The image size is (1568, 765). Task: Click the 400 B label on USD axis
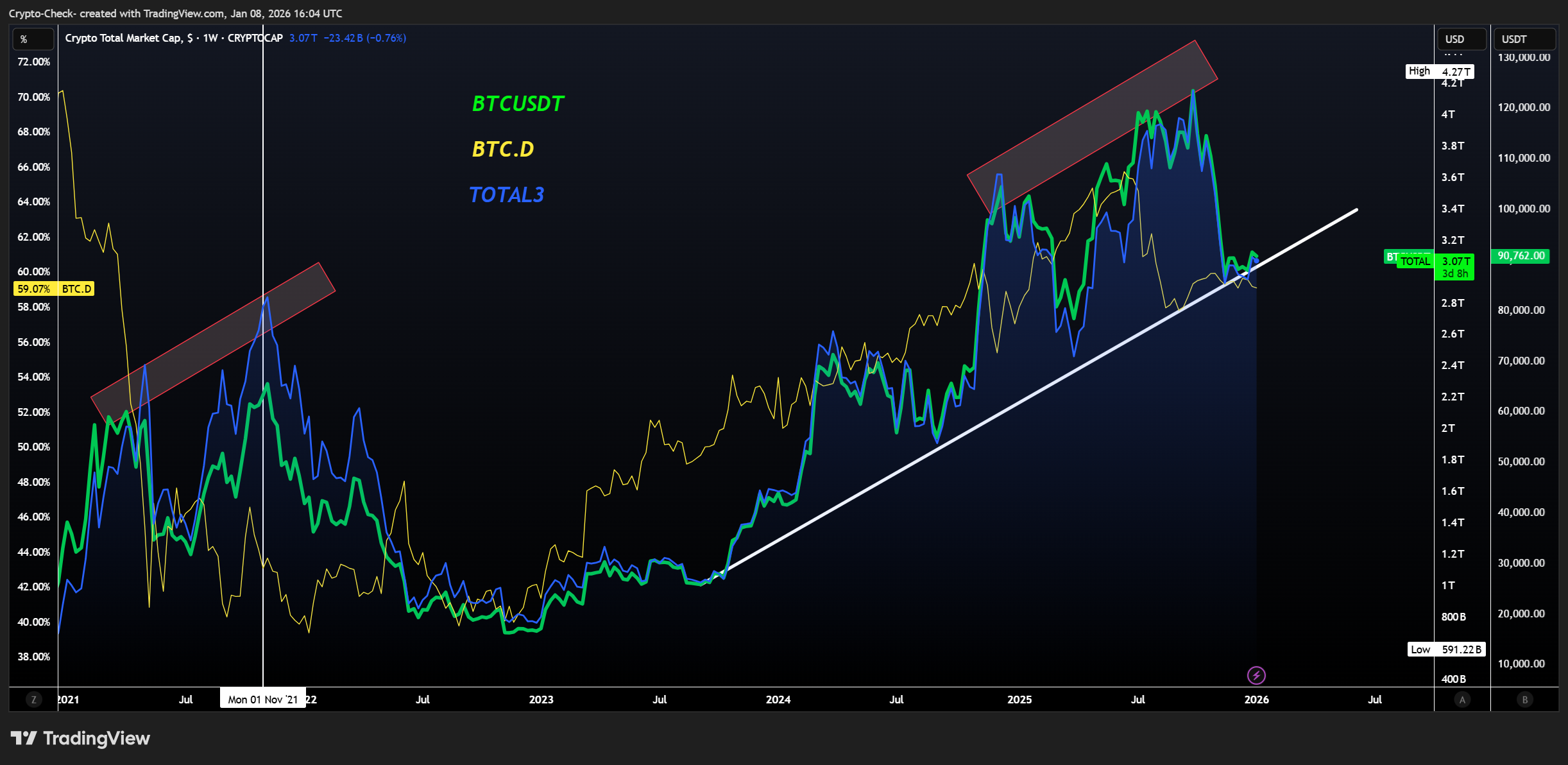pyautogui.click(x=1454, y=679)
